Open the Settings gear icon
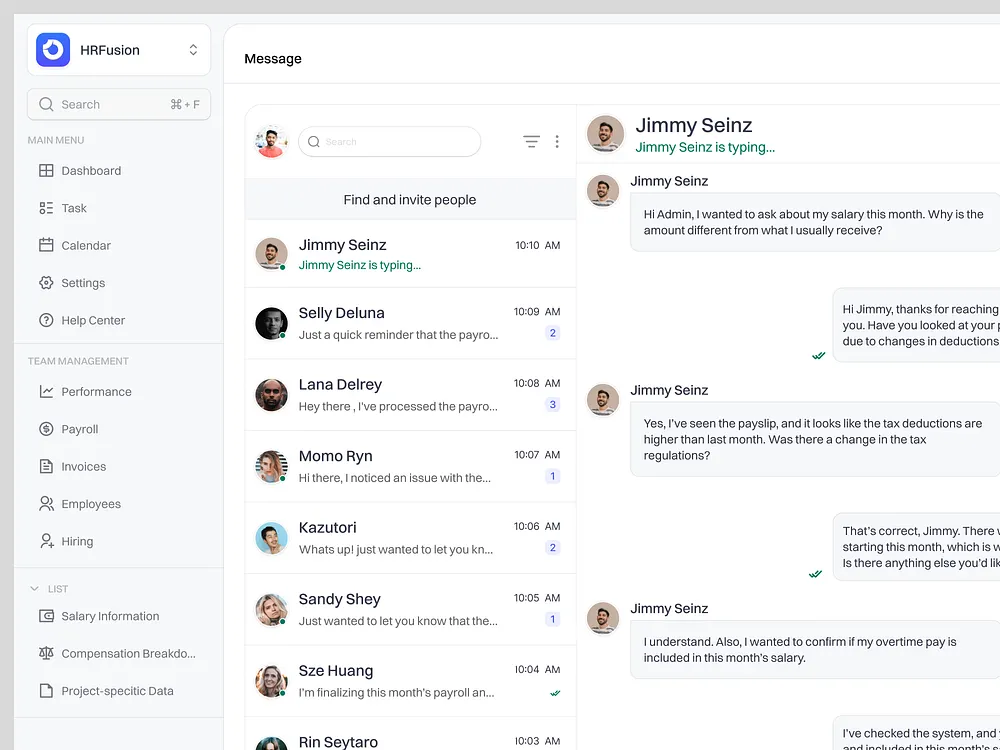This screenshot has width=1000, height=750. 46,282
